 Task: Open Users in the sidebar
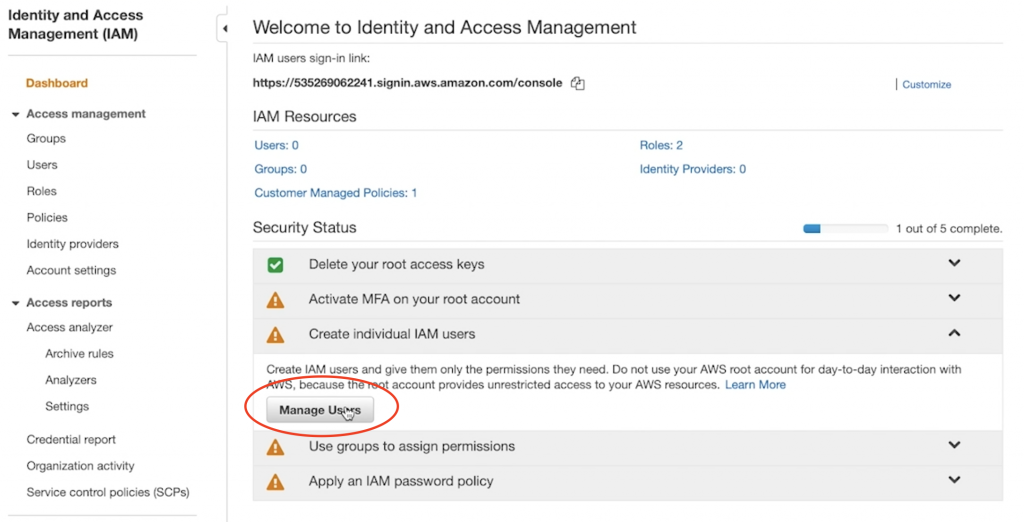(x=42, y=165)
